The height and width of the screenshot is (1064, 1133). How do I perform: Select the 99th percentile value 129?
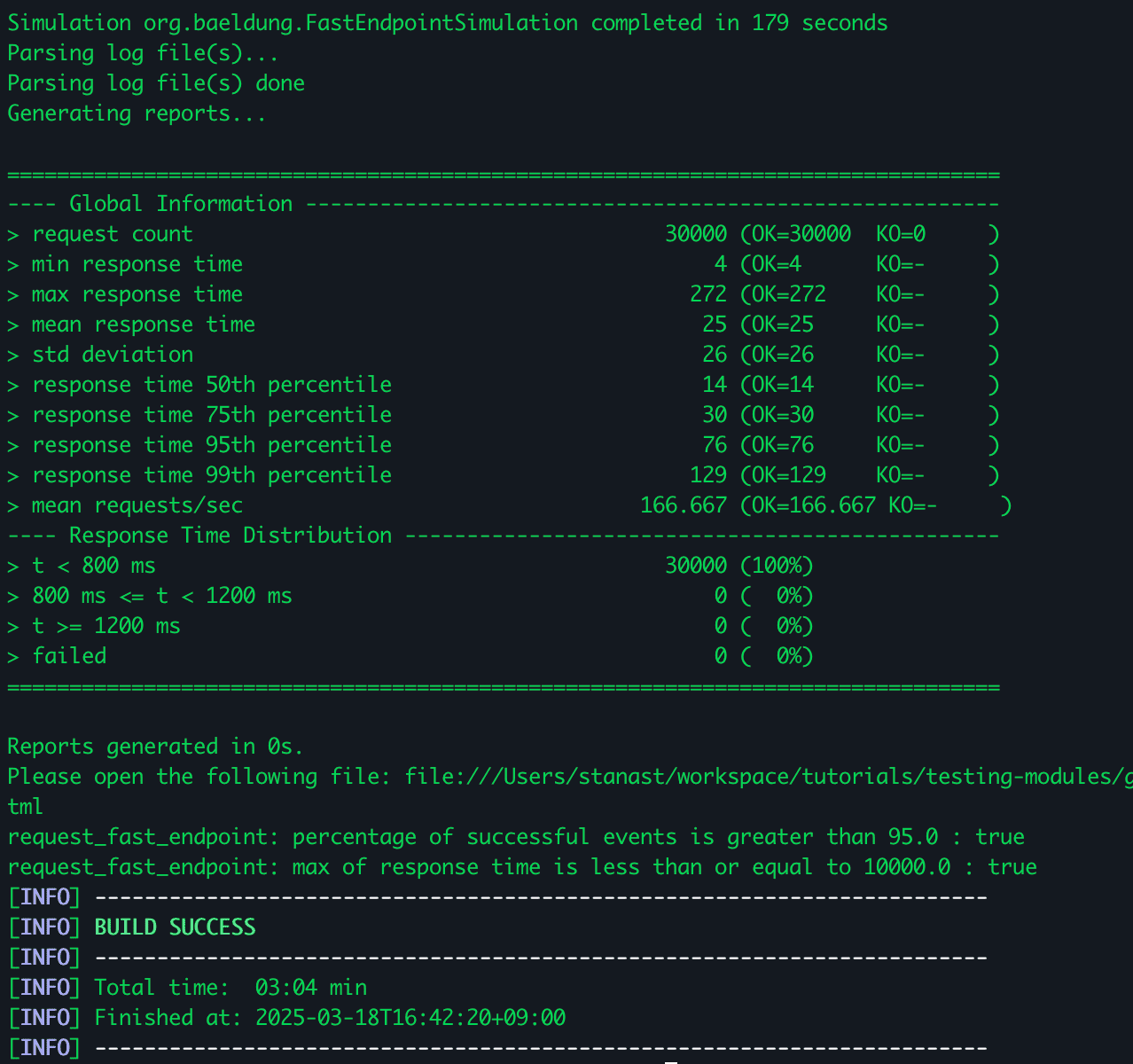click(x=707, y=475)
